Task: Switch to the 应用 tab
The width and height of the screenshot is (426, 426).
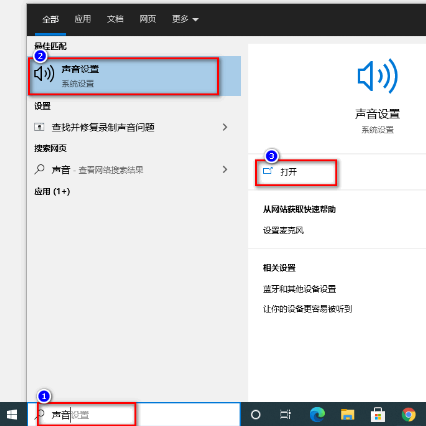Action: click(83, 19)
